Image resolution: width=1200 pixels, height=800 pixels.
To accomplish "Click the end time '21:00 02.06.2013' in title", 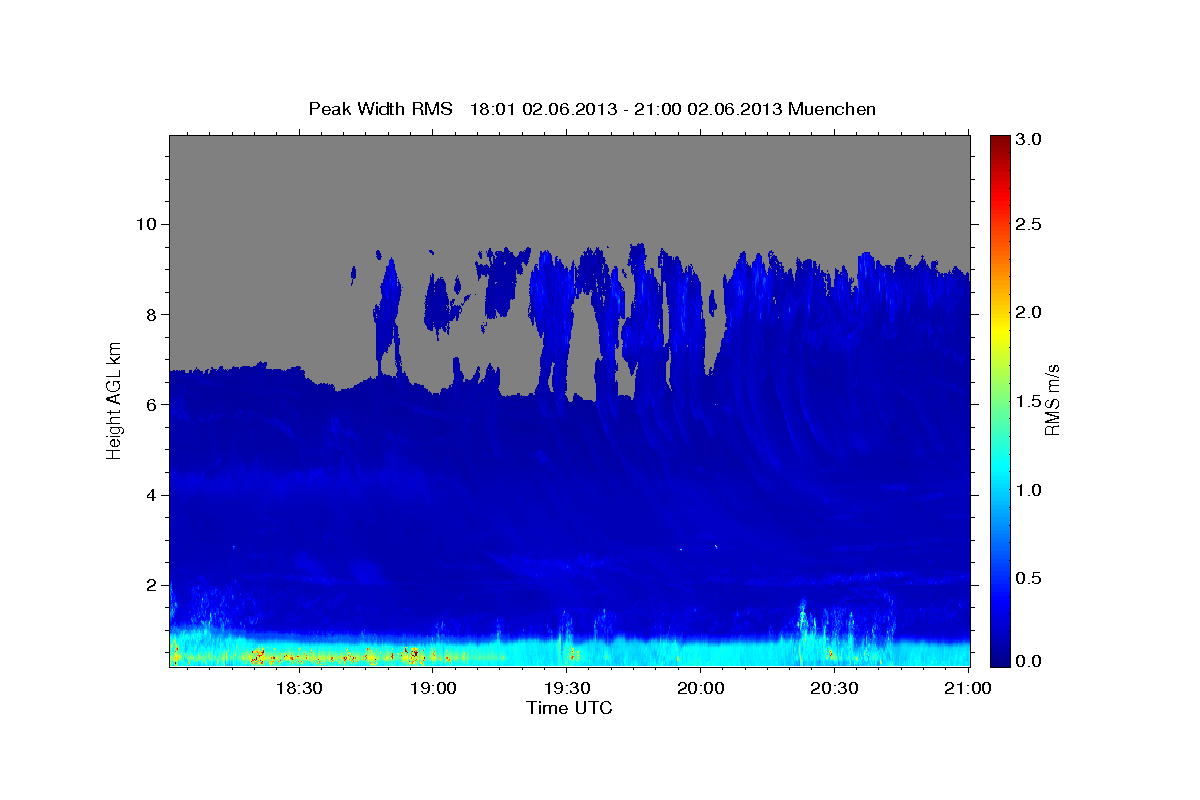I will tap(710, 109).
